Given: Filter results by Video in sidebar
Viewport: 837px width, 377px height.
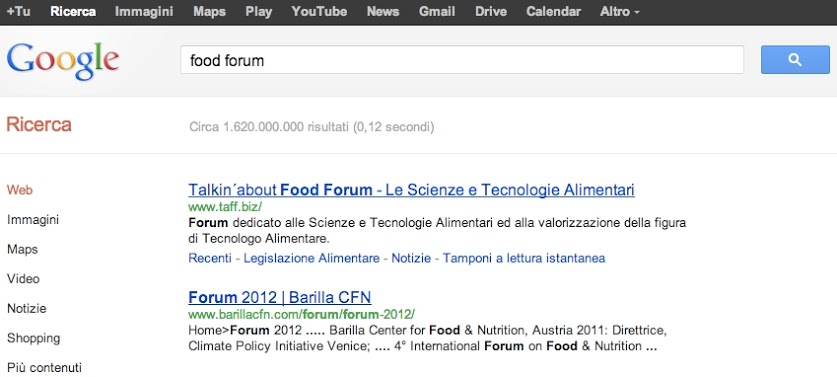Looking at the screenshot, I should [x=23, y=279].
